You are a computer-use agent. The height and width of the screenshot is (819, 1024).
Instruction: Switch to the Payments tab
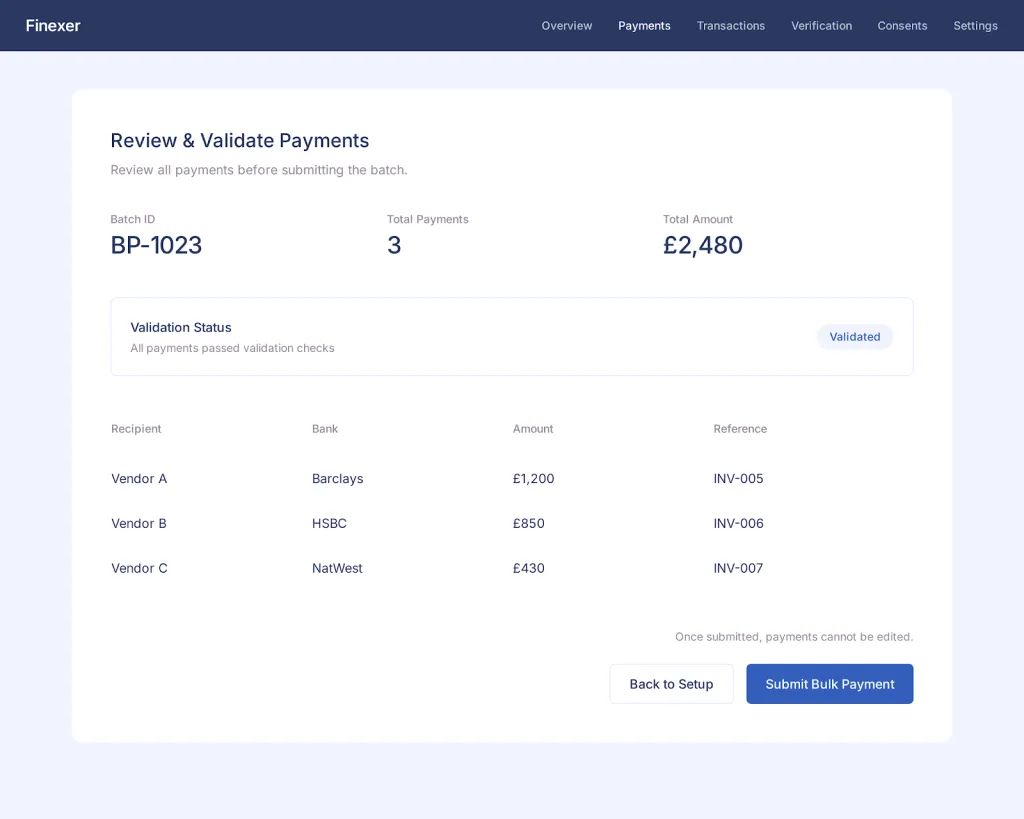pyautogui.click(x=644, y=25)
